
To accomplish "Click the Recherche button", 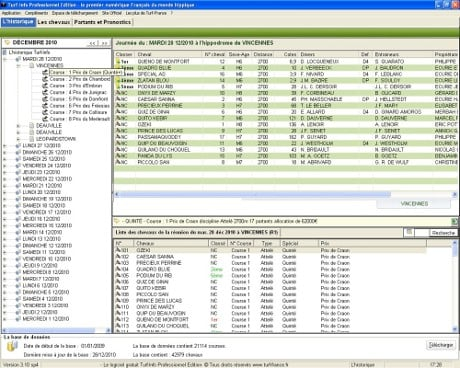I will [x=443, y=233].
